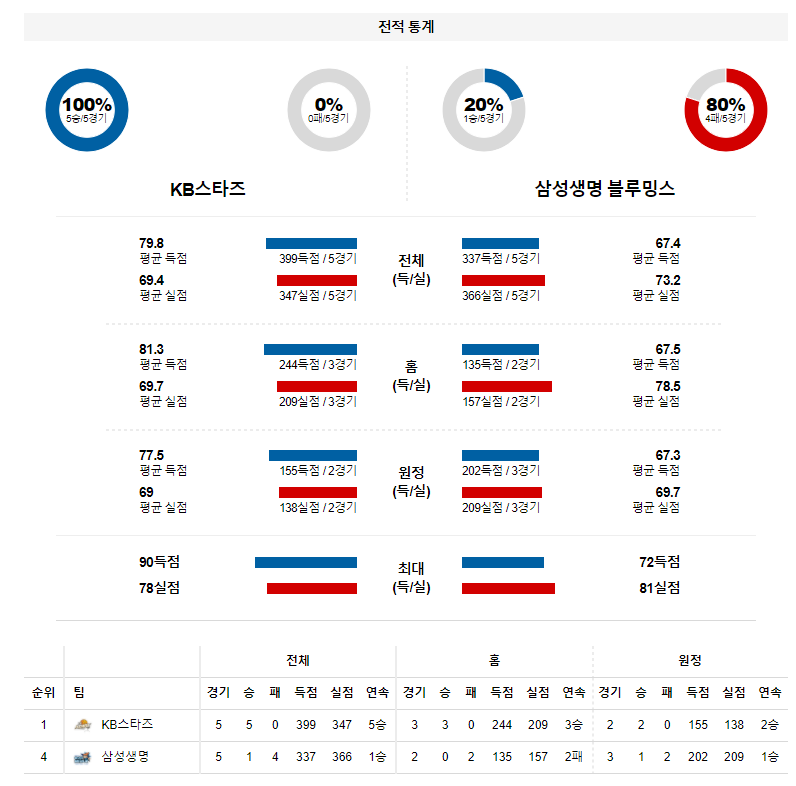The width and height of the screenshot is (796, 786).
Task: Select the 원정 column group header
Action: pos(690,661)
